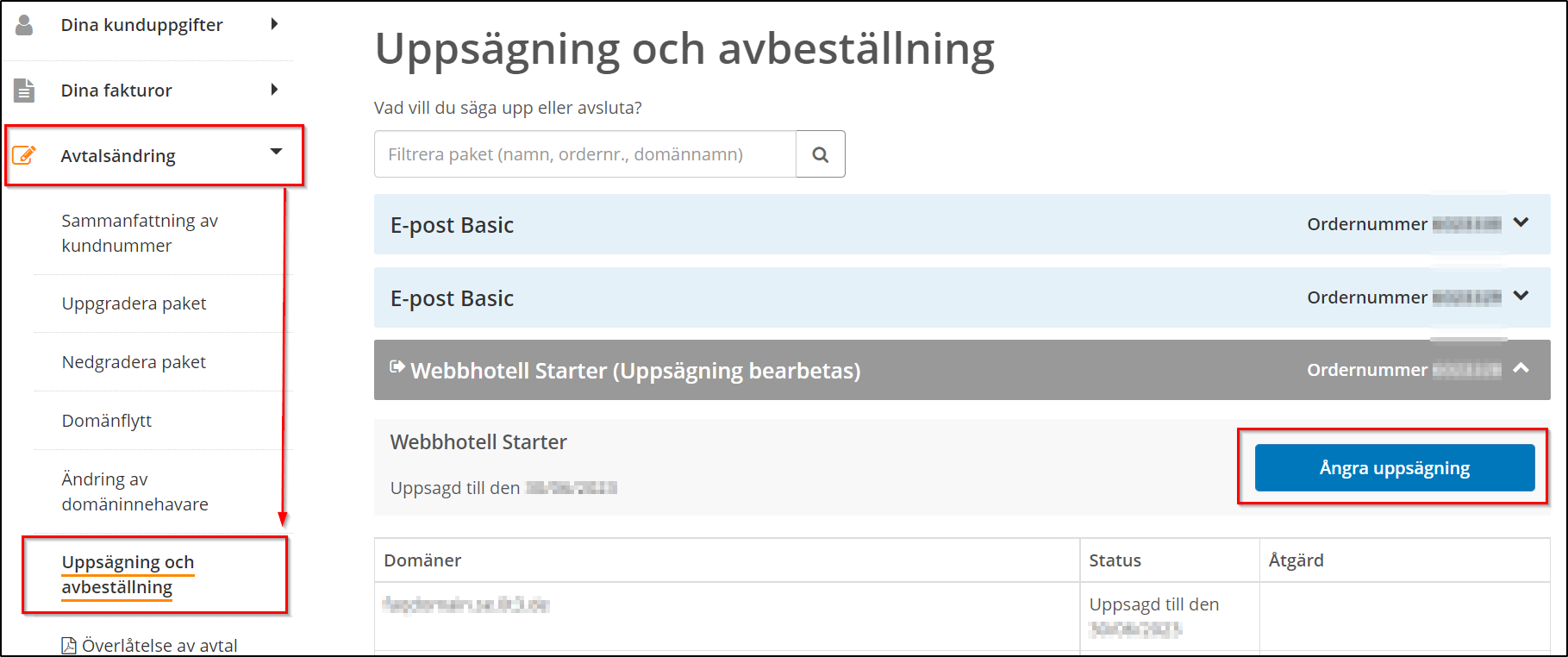Image resolution: width=1568 pixels, height=657 pixels.
Task: Open Nedgradera paket from the sidebar menu
Action: point(134,361)
